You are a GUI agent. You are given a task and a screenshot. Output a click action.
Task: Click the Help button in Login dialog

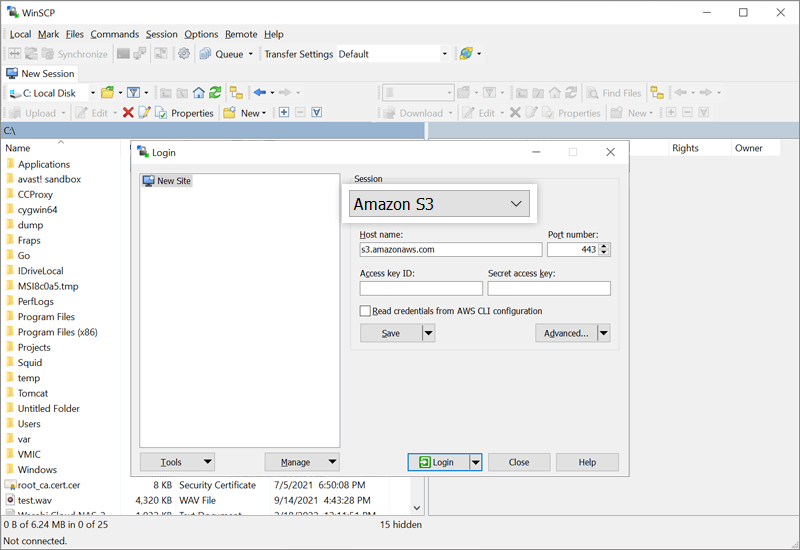587,462
